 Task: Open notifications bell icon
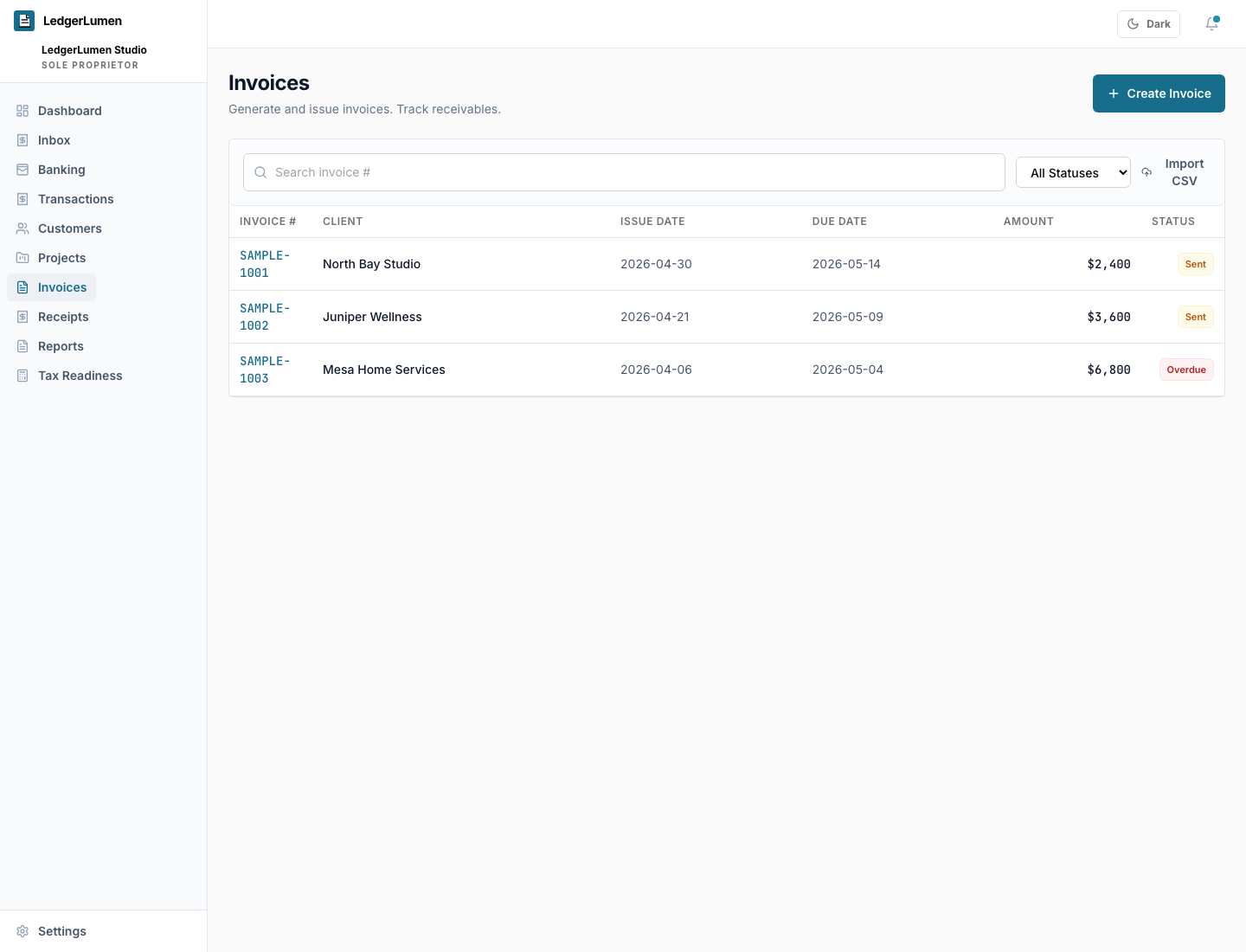point(1212,24)
